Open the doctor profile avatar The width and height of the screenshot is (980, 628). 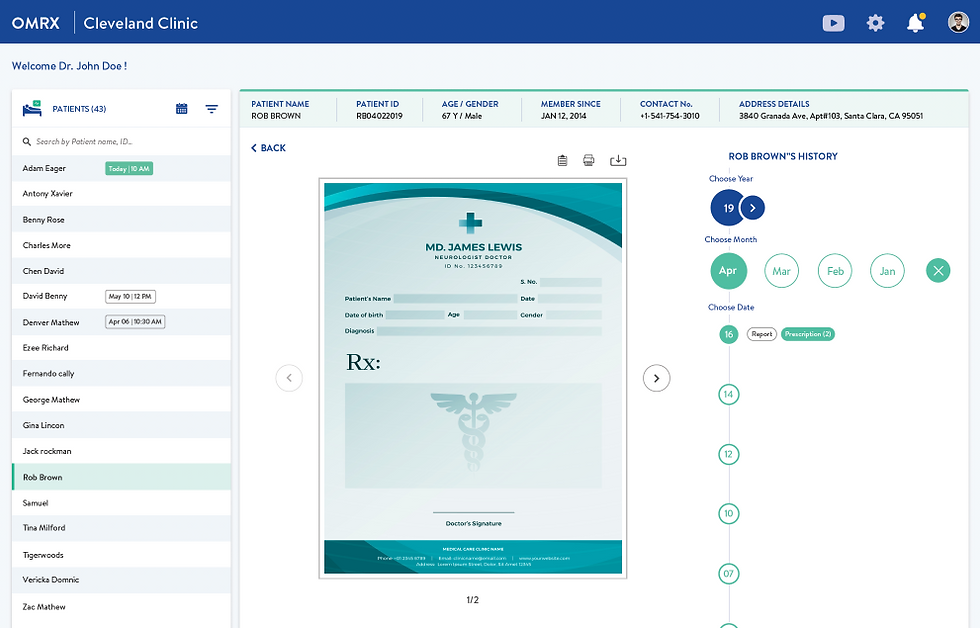(958, 22)
